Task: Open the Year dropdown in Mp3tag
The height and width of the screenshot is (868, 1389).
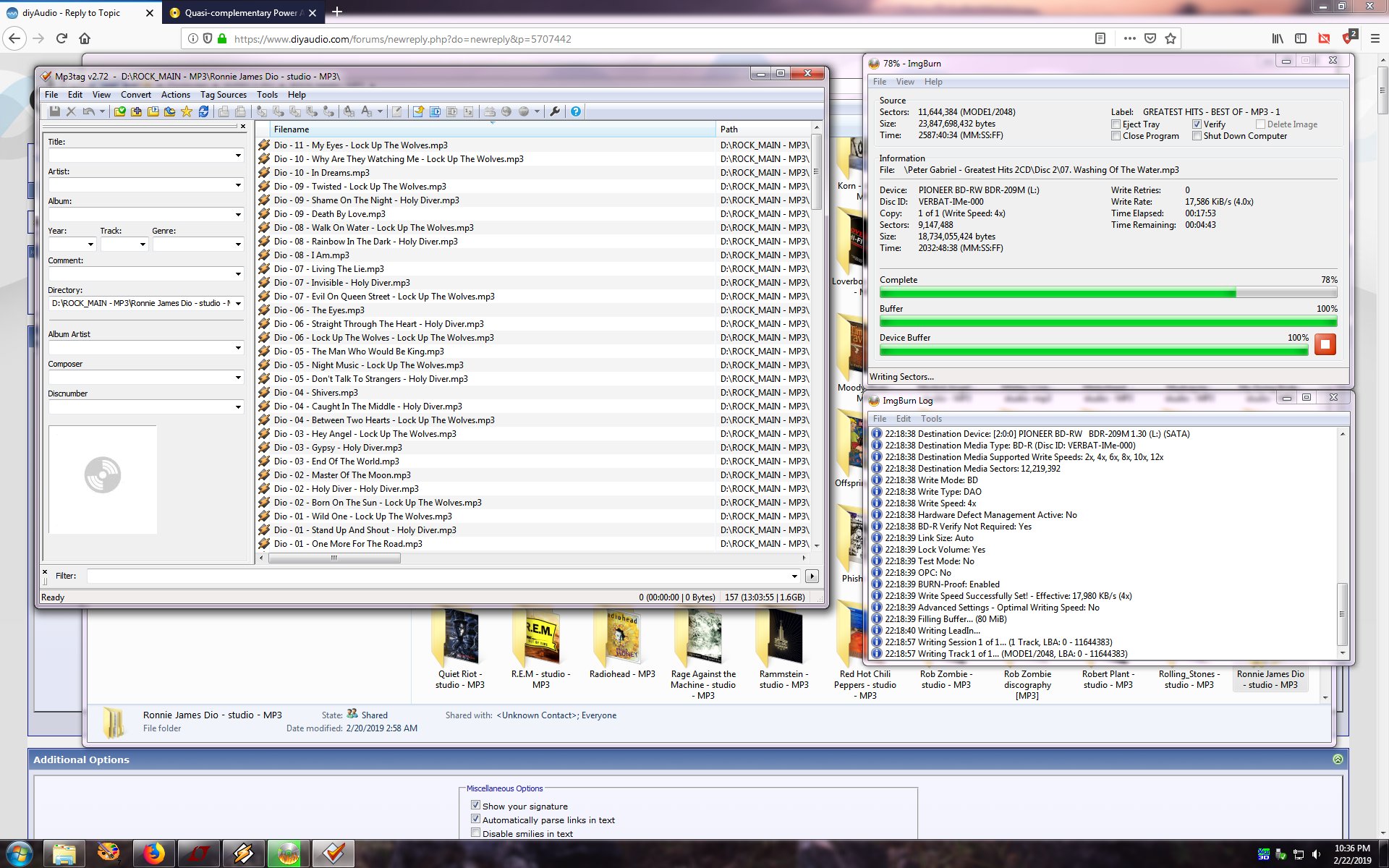Action: 90,244
